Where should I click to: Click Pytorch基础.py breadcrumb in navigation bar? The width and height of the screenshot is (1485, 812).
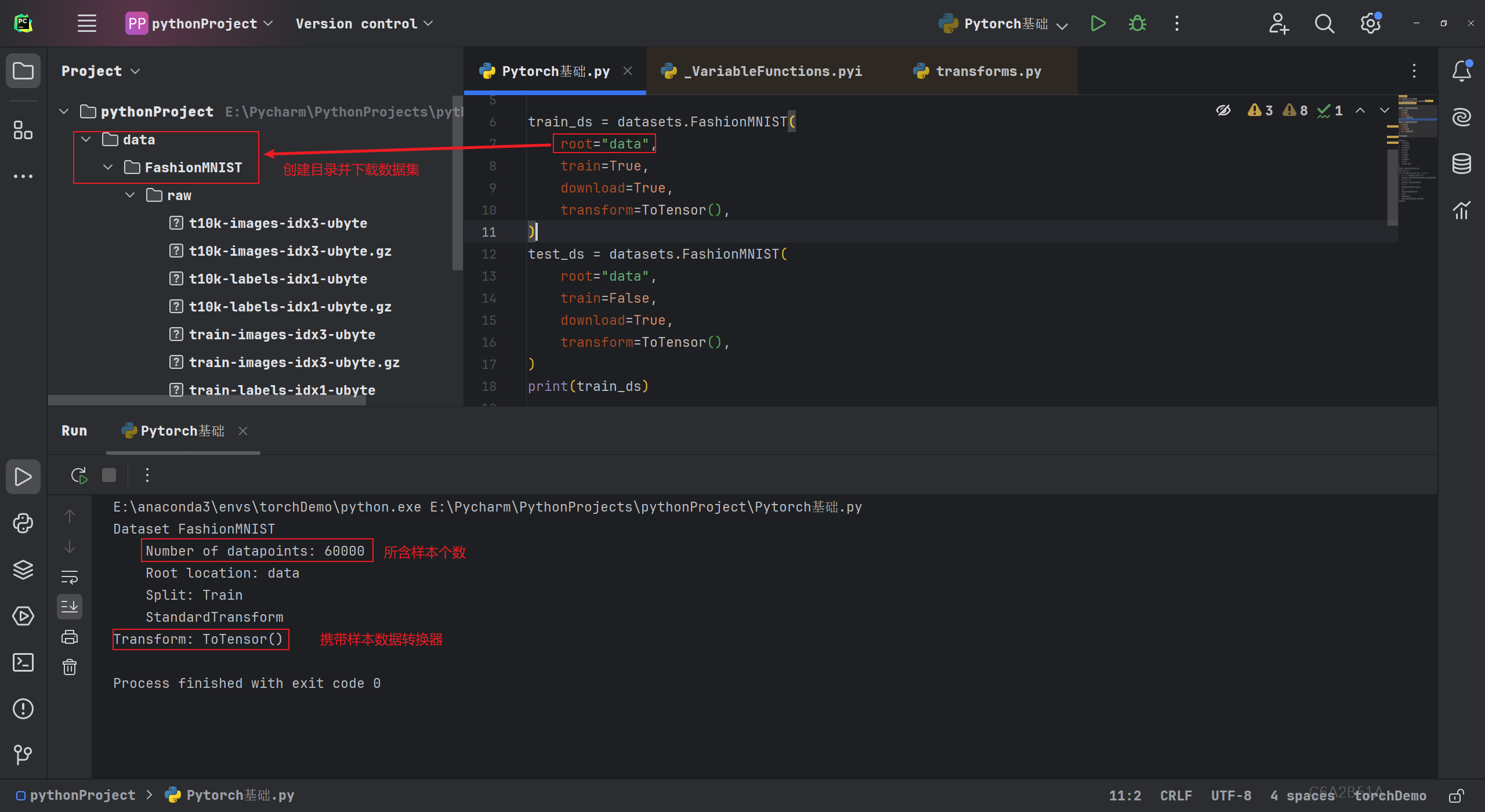(x=230, y=795)
